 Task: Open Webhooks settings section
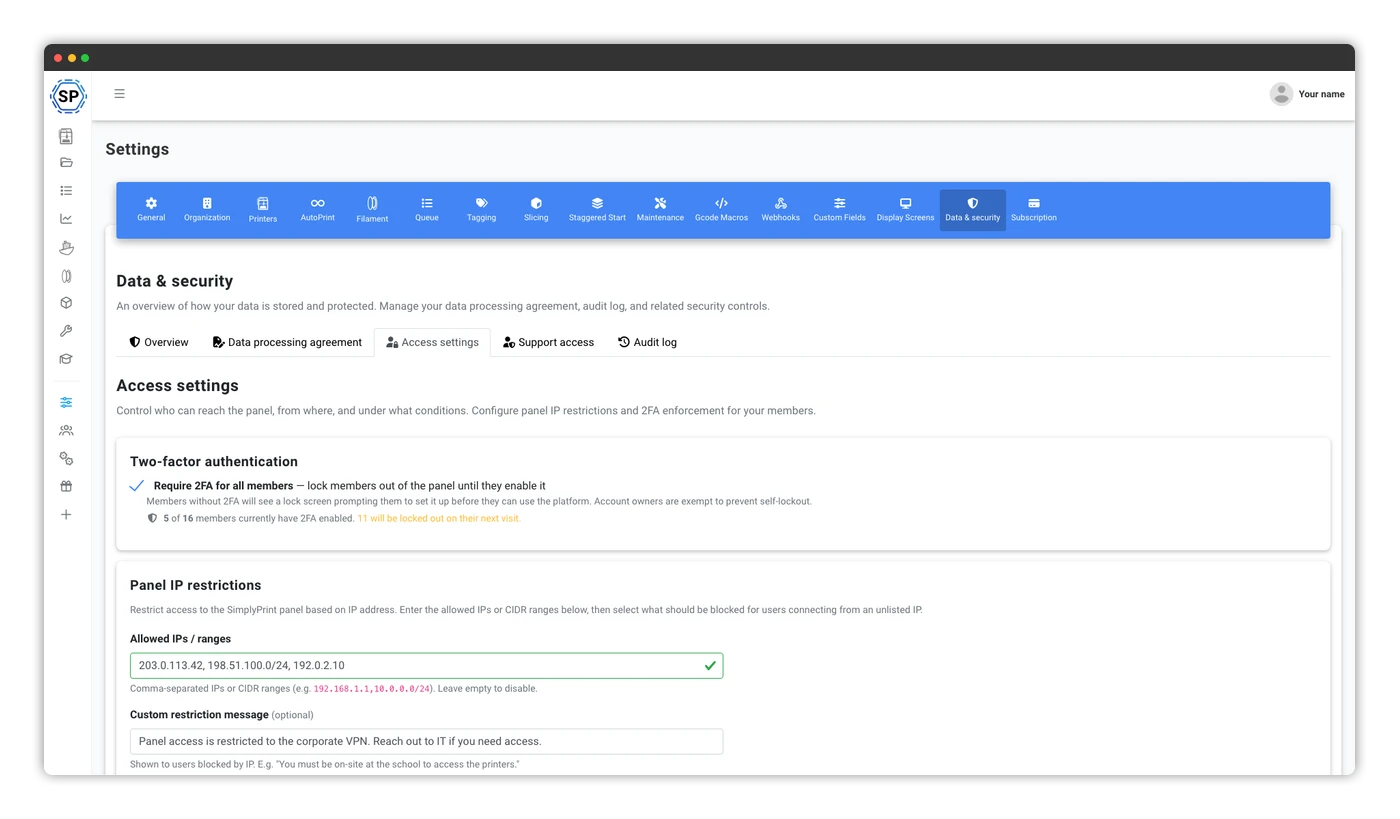pos(780,210)
